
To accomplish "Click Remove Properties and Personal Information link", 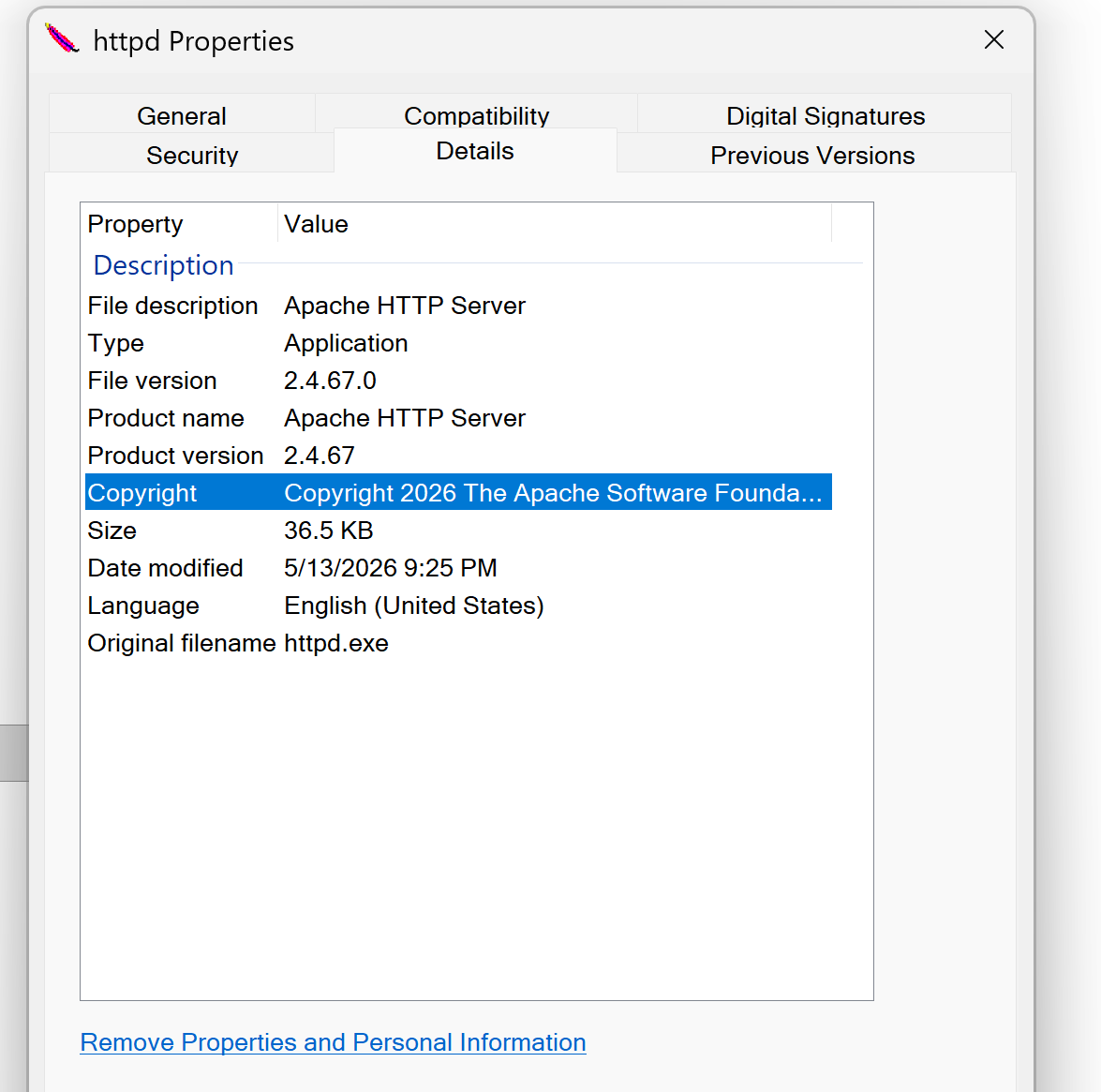I will [x=333, y=1042].
